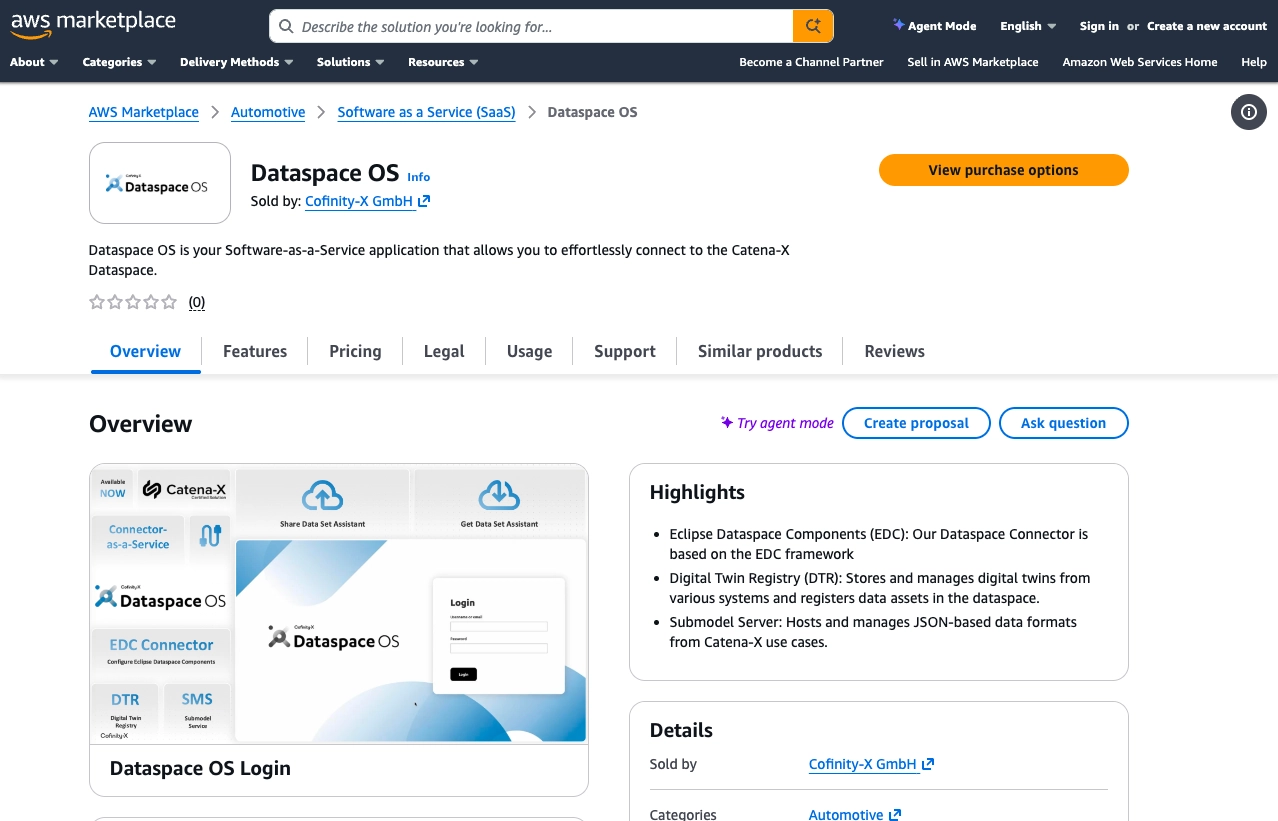Image resolution: width=1278 pixels, height=821 pixels.
Task: Expand the Delivery Methods dropdown
Action: coord(236,62)
